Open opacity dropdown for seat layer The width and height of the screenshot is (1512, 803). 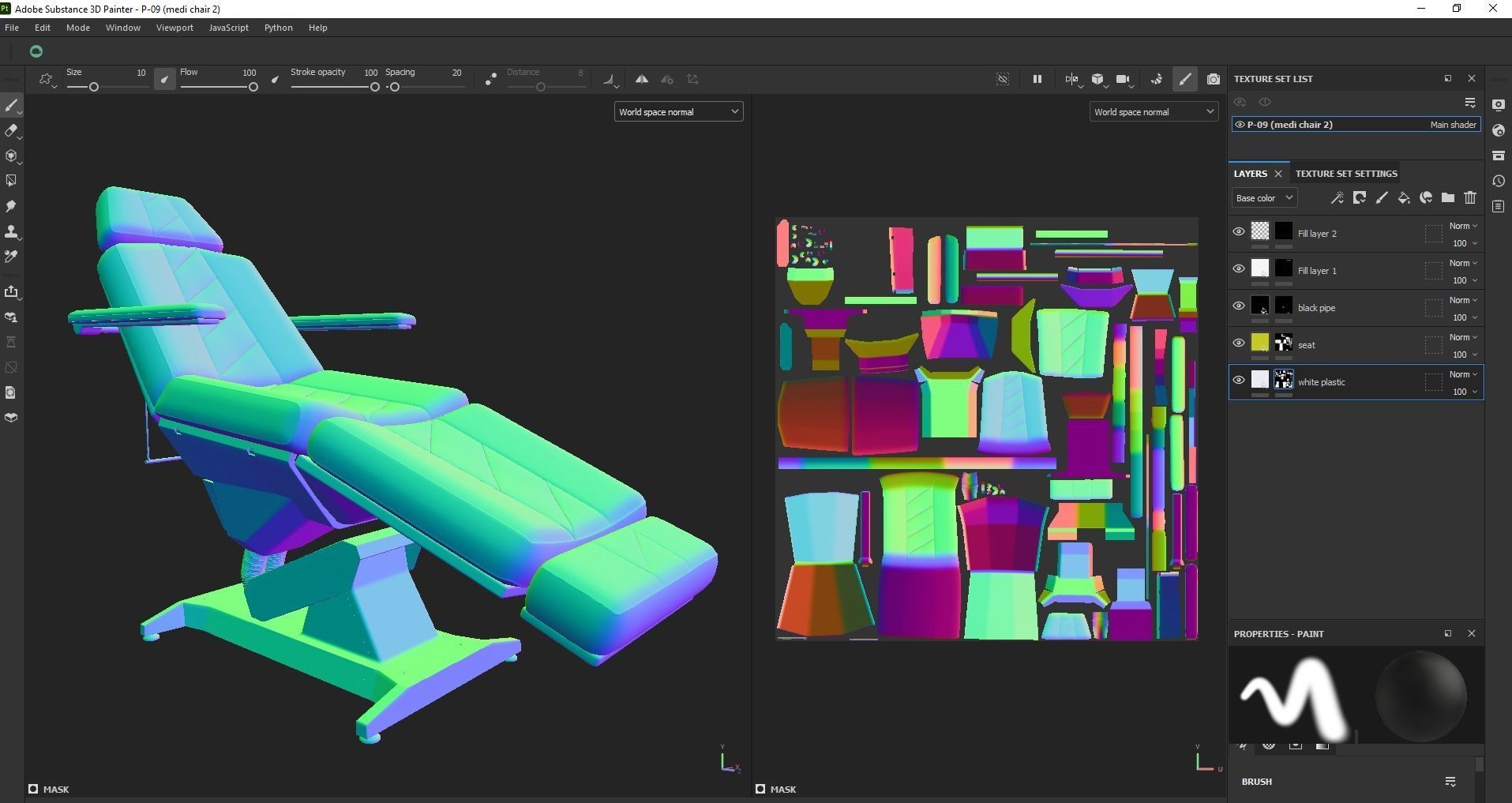click(1465, 355)
